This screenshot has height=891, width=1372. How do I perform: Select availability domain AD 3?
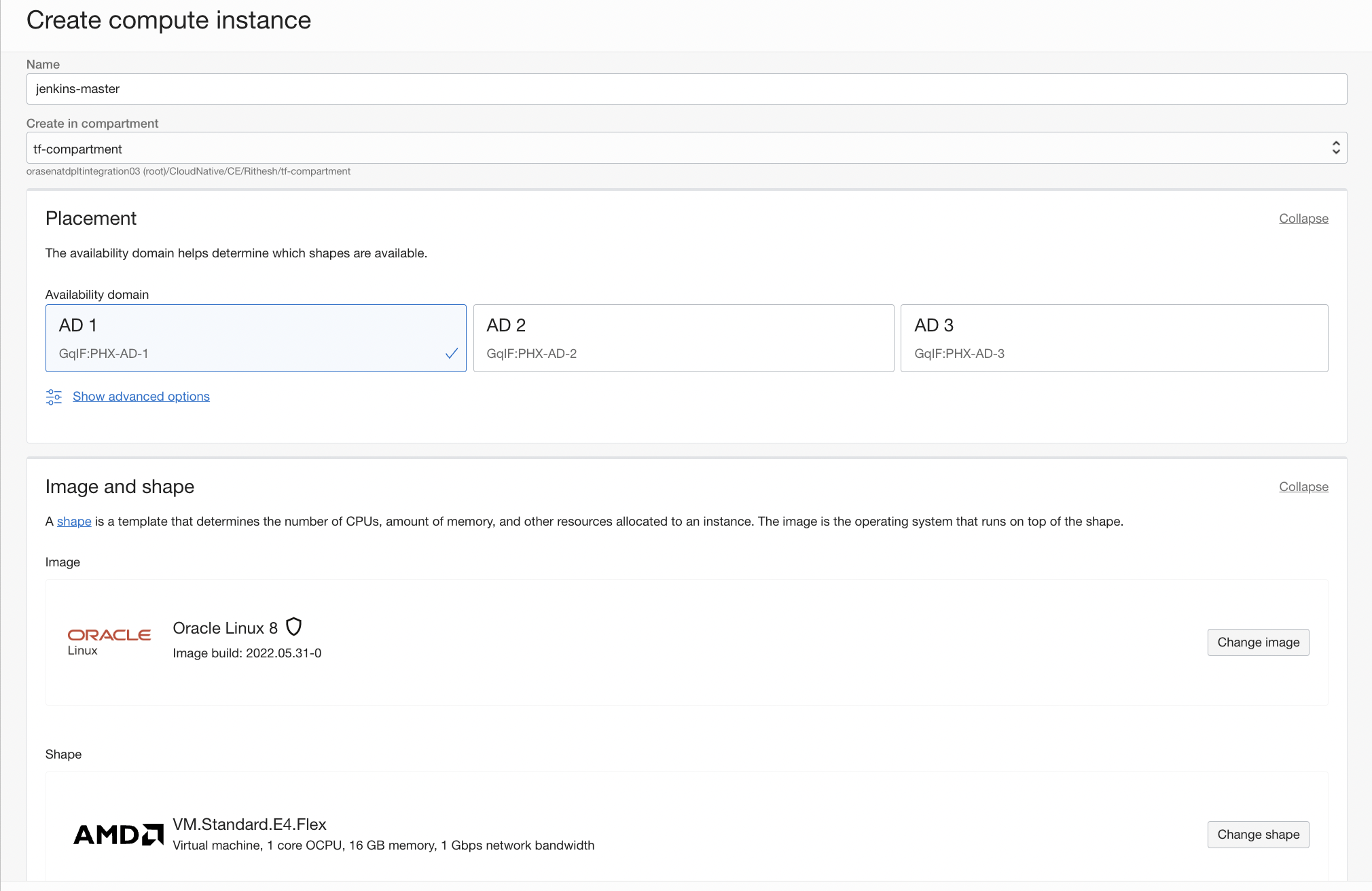coord(1112,338)
